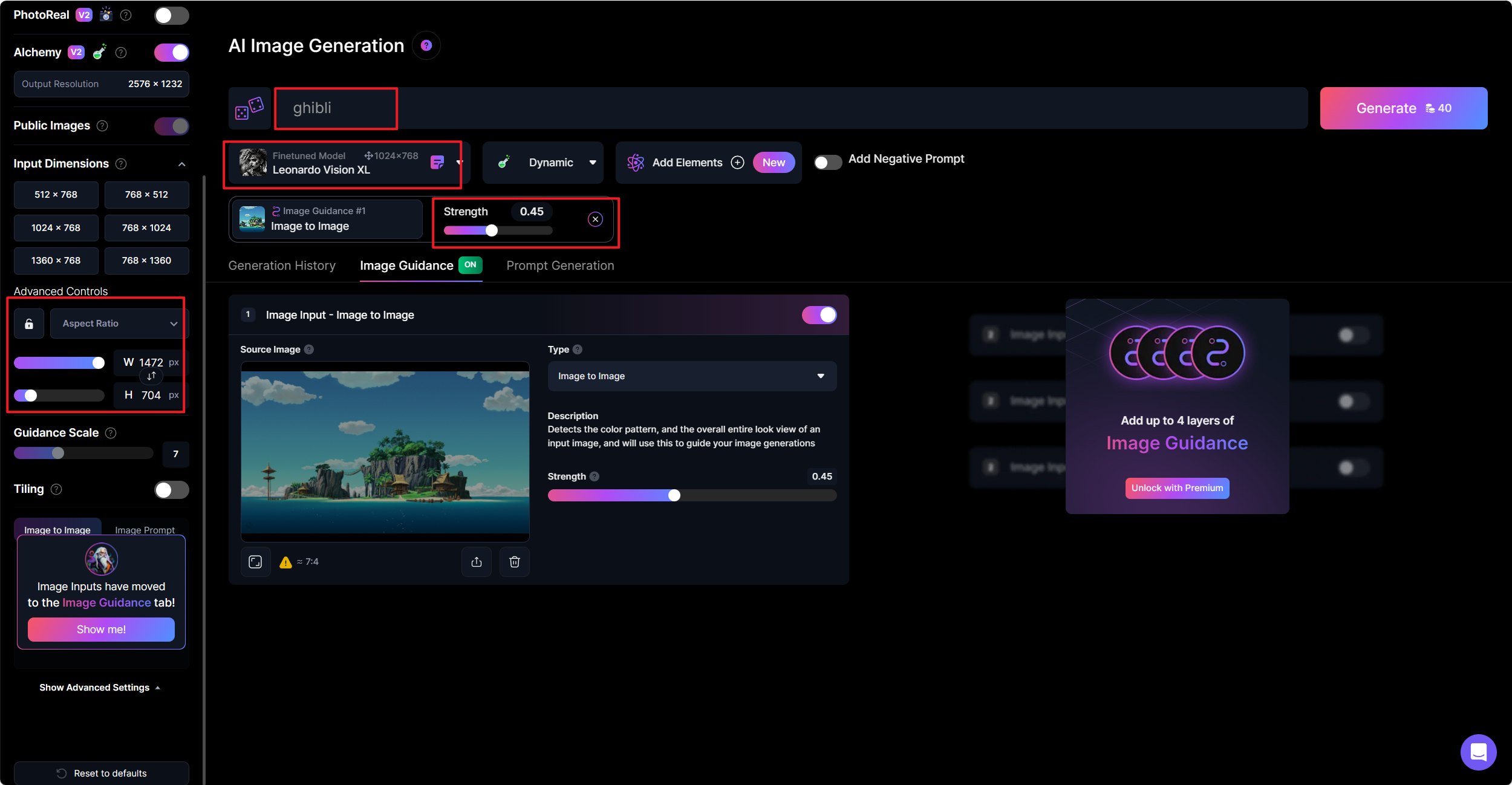Click Reset to defaults
This screenshot has height=785, width=1512.
(x=102, y=774)
